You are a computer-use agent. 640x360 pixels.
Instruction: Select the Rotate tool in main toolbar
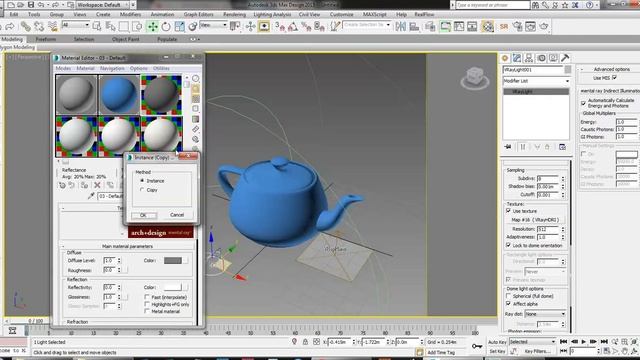(x=166, y=27)
